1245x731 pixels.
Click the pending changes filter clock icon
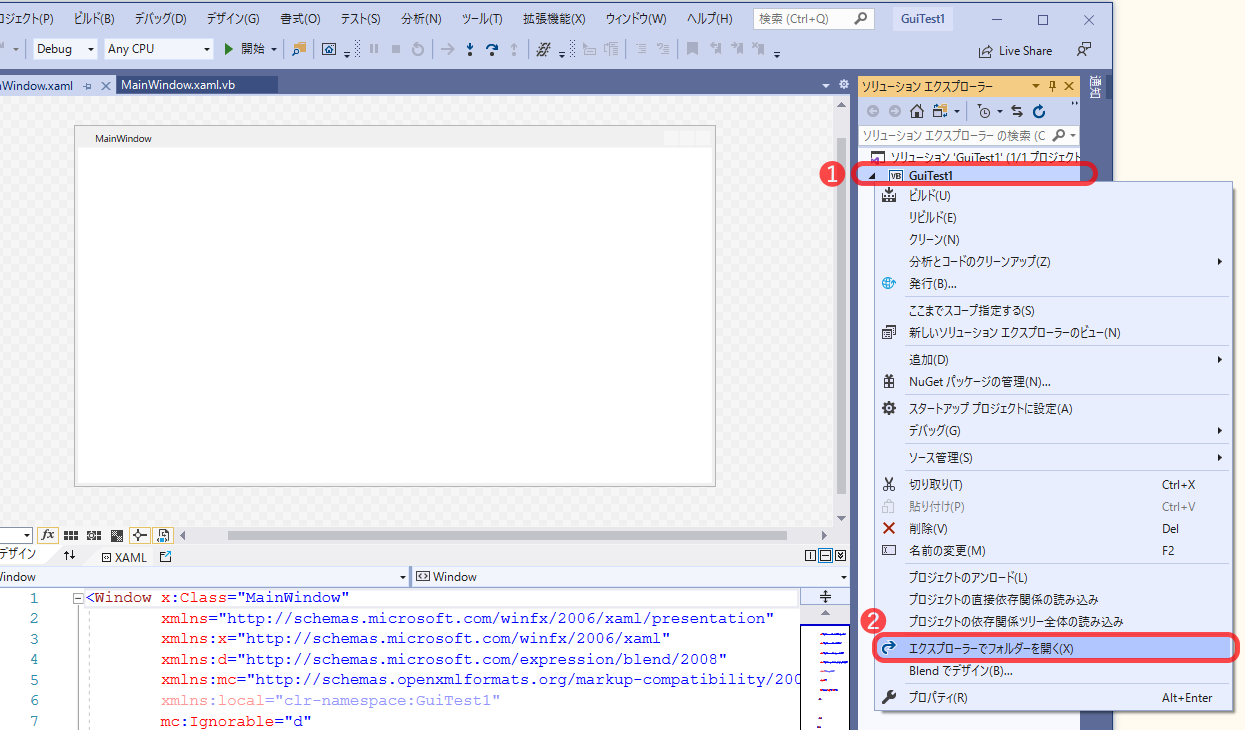985,112
